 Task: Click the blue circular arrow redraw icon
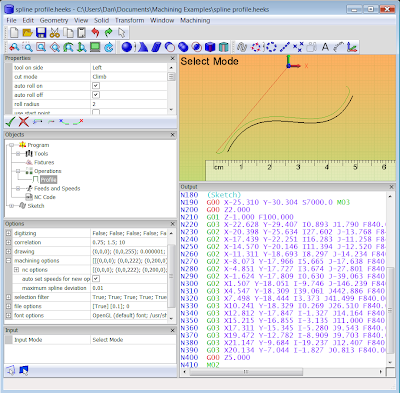(x=109, y=47)
